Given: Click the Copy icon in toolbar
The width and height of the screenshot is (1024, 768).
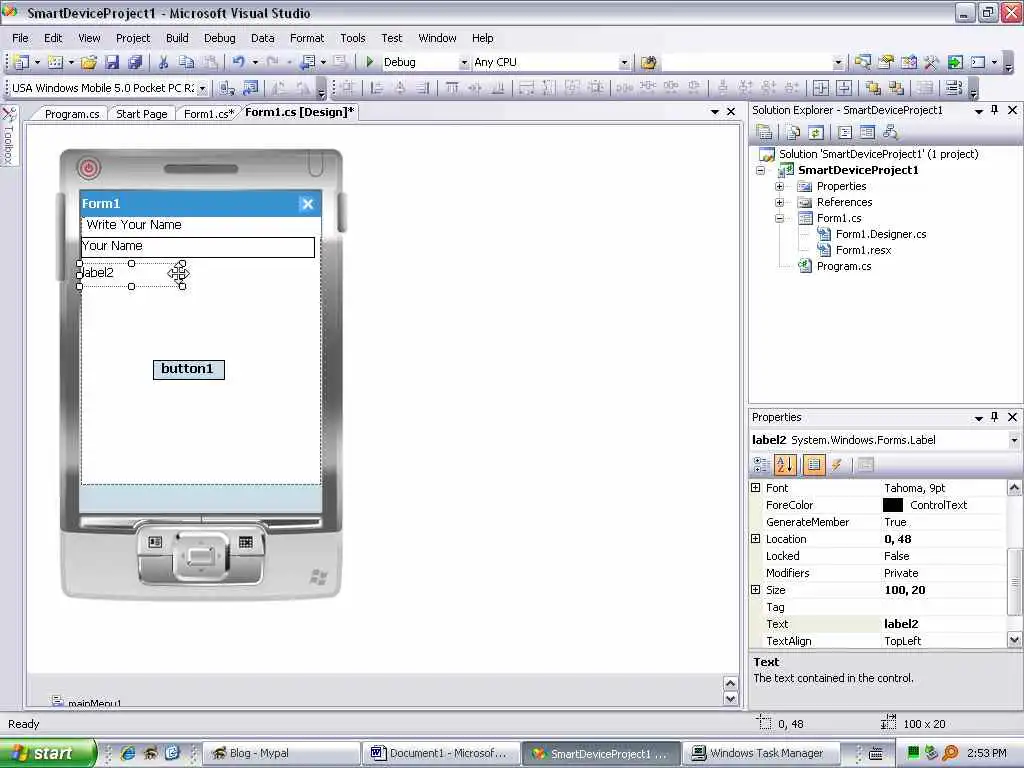Looking at the screenshot, I should pos(186,62).
